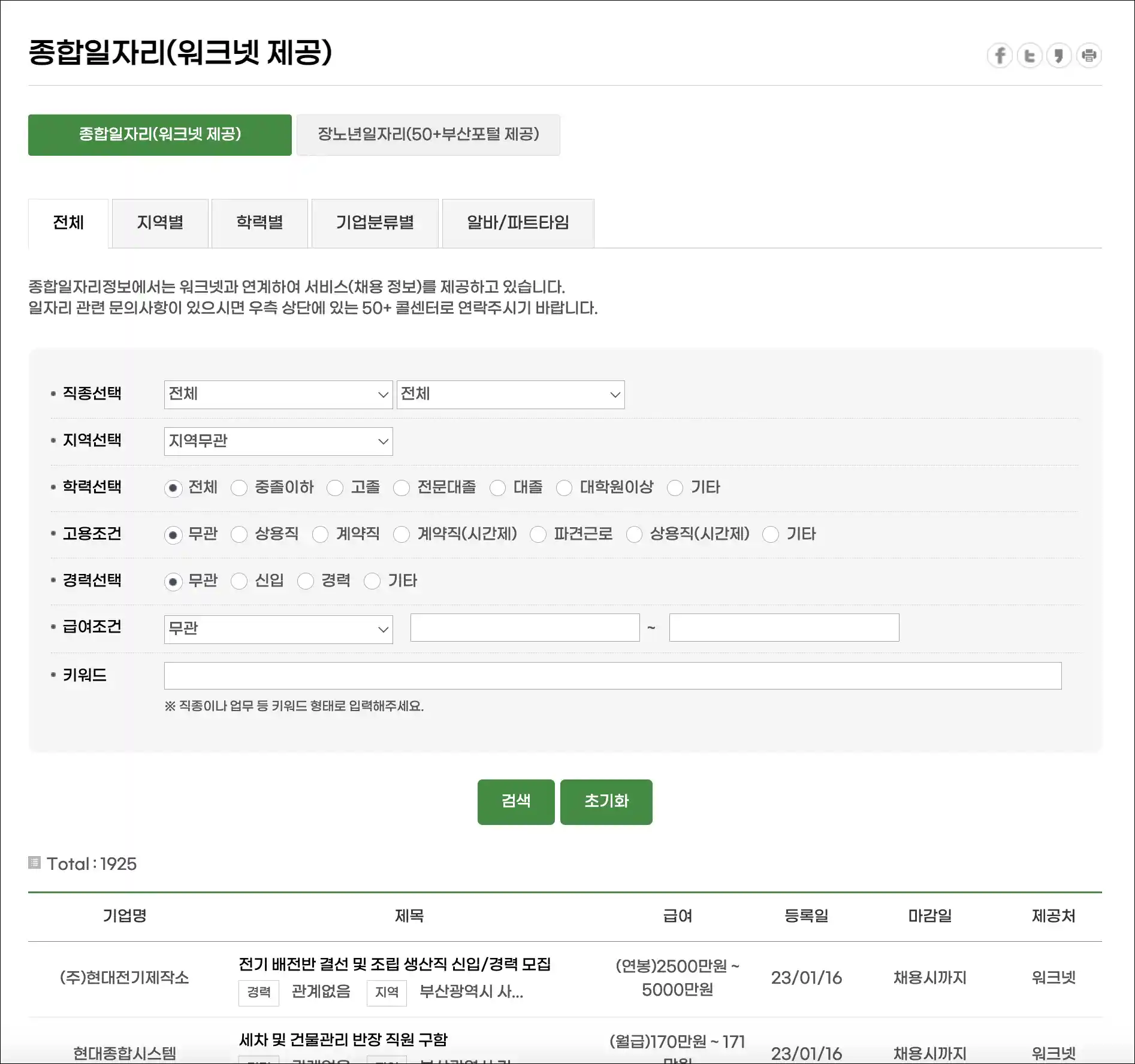Expand 지역선택 region dropdown

click(x=278, y=441)
